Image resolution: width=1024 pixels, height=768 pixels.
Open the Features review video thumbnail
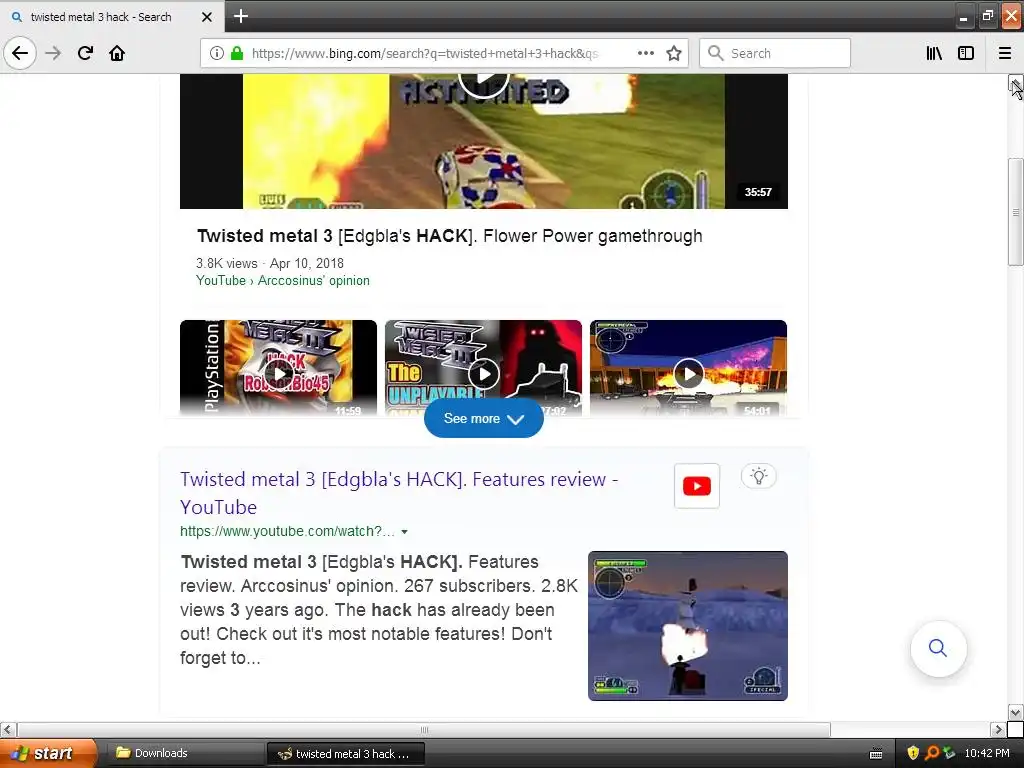(688, 626)
